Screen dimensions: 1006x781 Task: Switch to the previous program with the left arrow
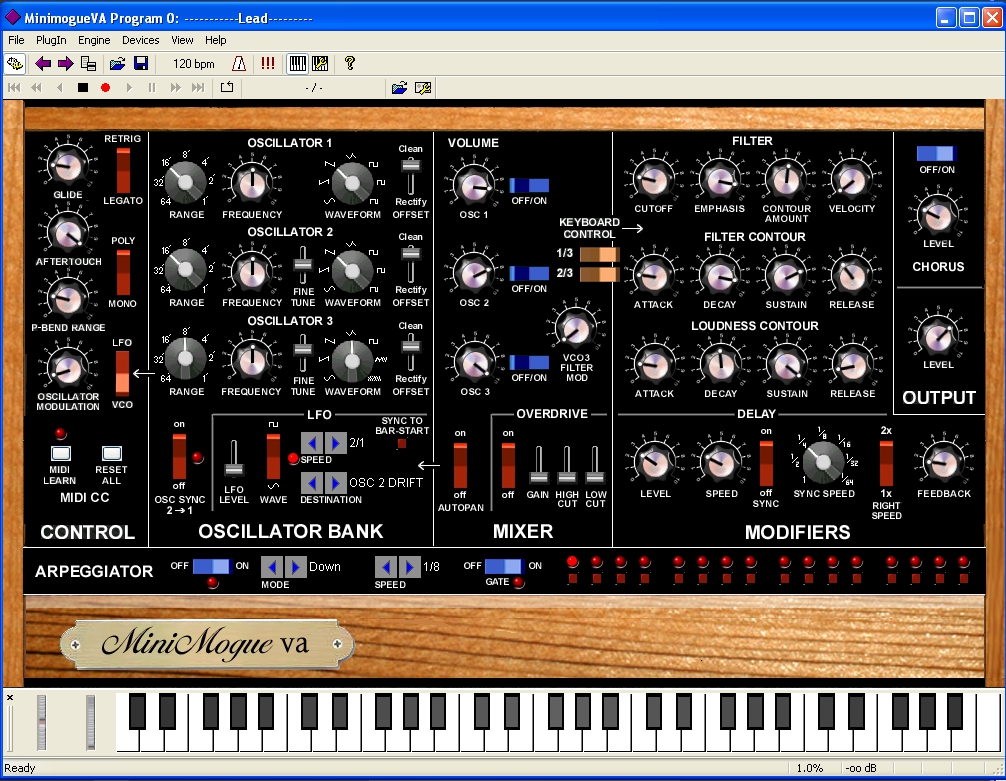tap(43, 64)
